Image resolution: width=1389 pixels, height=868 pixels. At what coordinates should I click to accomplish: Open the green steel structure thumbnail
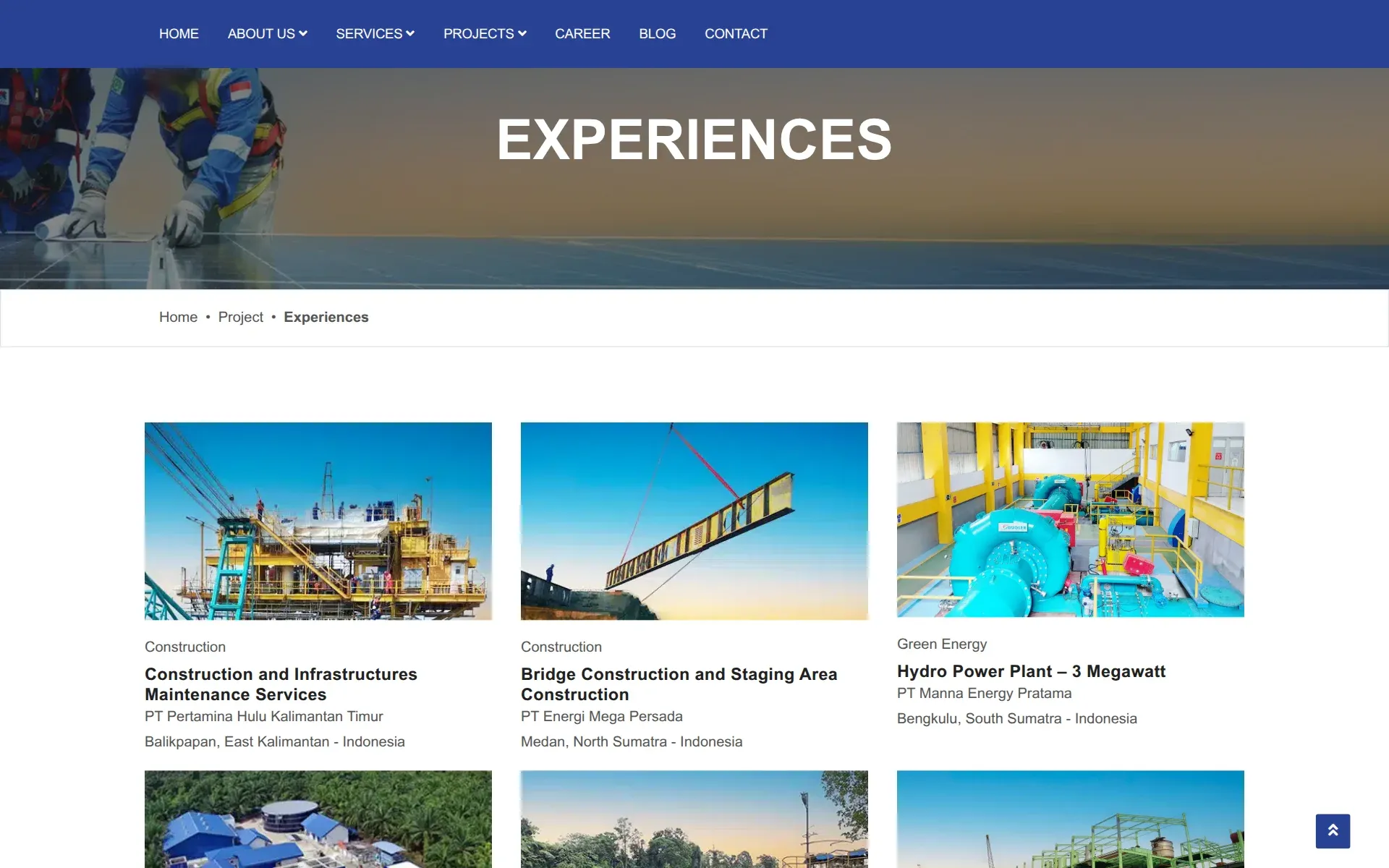point(1071,819)
